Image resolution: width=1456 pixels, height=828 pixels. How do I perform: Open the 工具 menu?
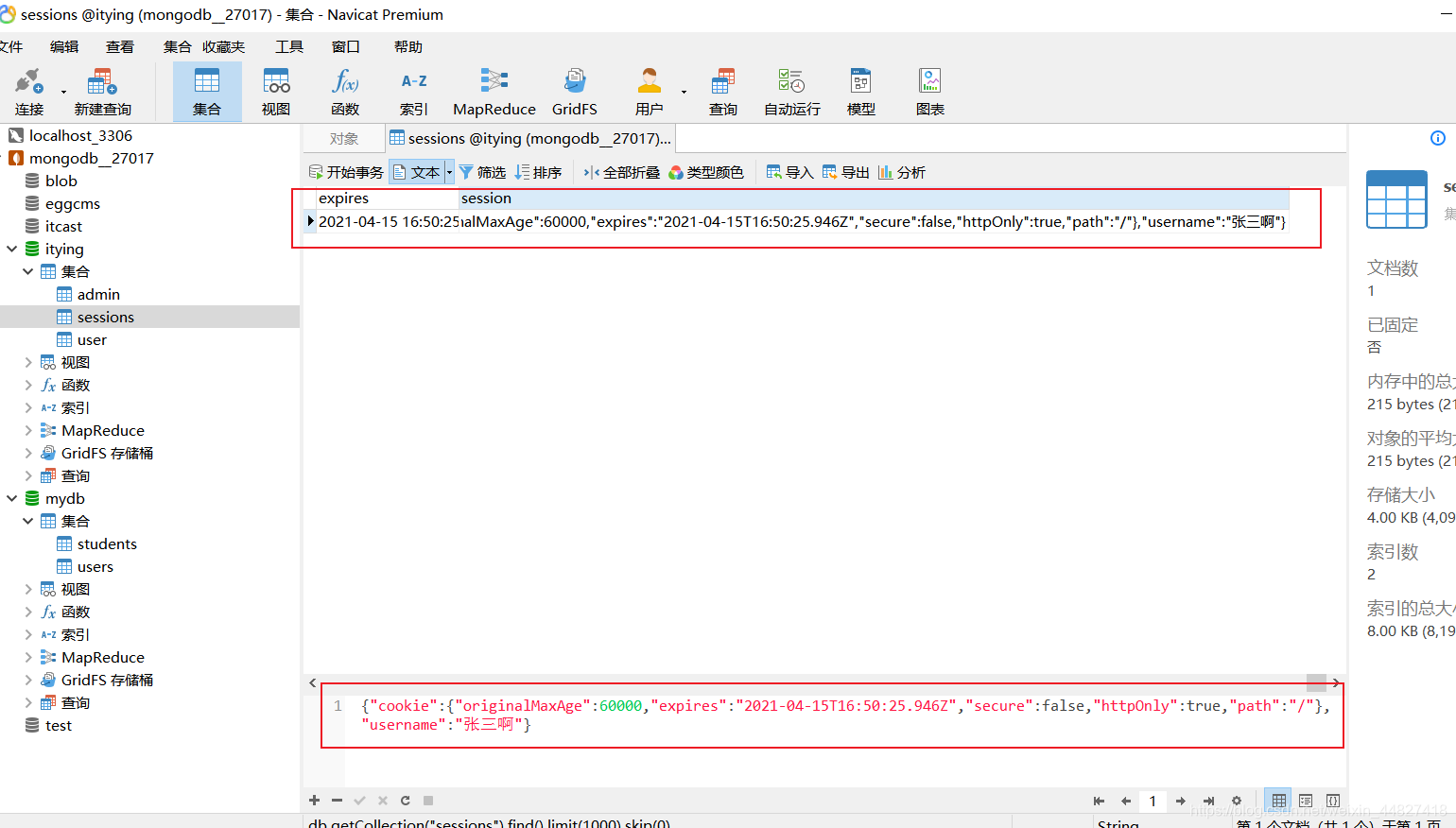[x=289, y=46]
